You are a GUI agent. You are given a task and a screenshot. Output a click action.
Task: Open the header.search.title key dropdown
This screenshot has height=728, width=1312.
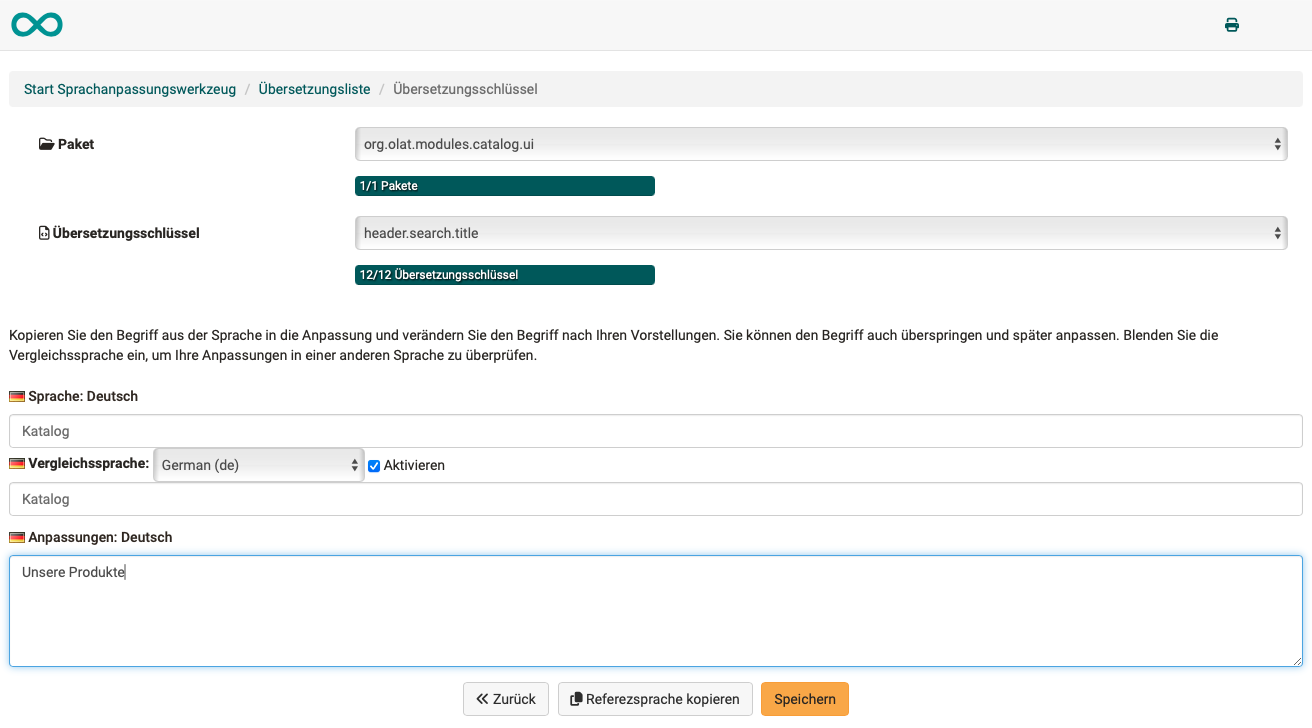point(820,232)
